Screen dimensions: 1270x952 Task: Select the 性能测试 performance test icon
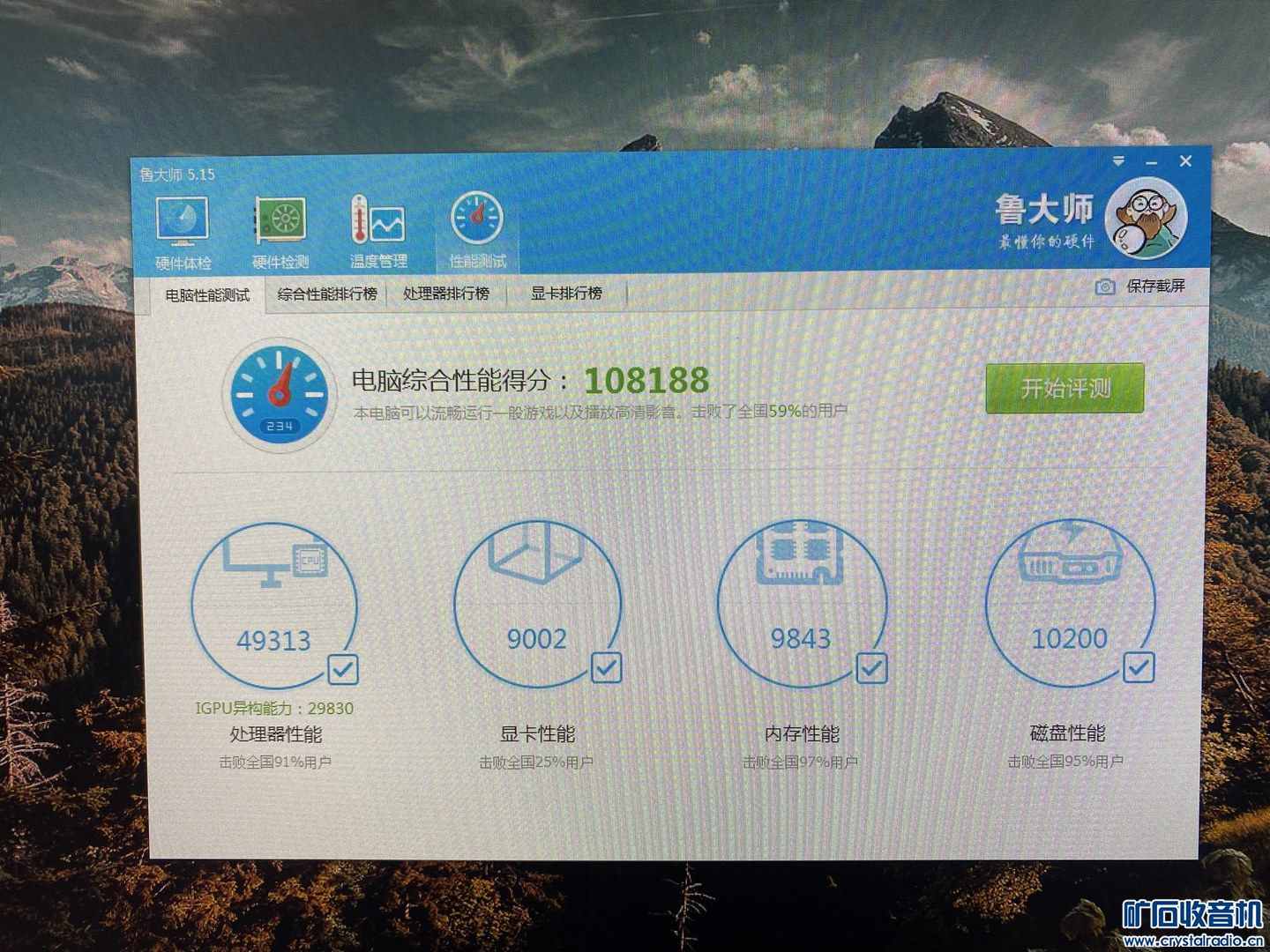coord(478,231)
